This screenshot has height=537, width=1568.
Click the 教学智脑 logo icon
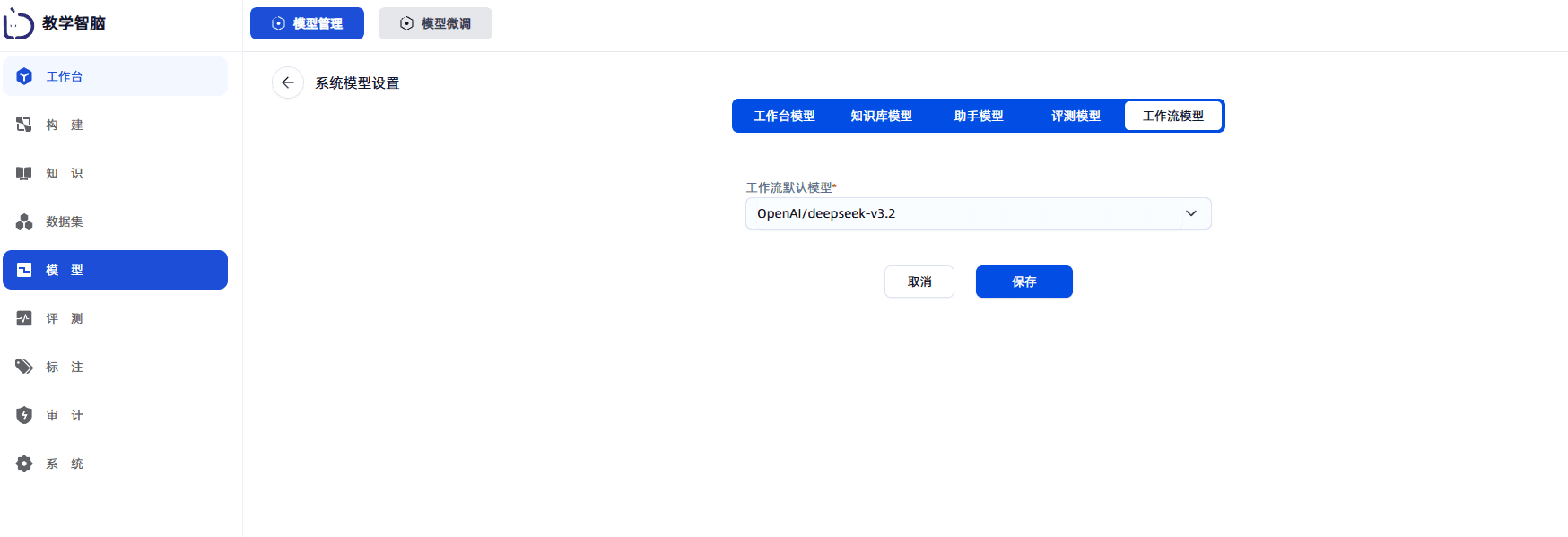pos(18,23)
